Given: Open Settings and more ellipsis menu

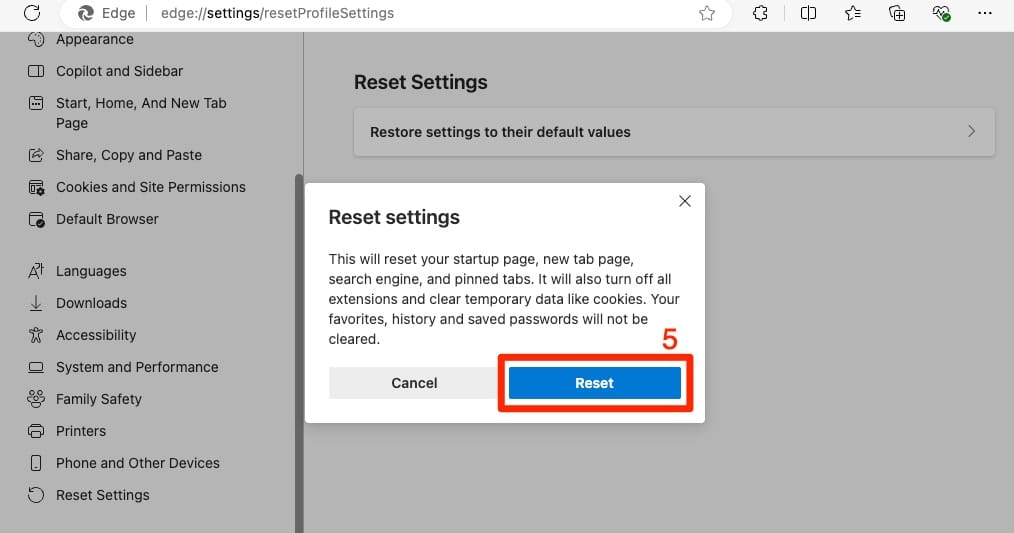Looking at the screenshot, I should [x=985, y=13].
